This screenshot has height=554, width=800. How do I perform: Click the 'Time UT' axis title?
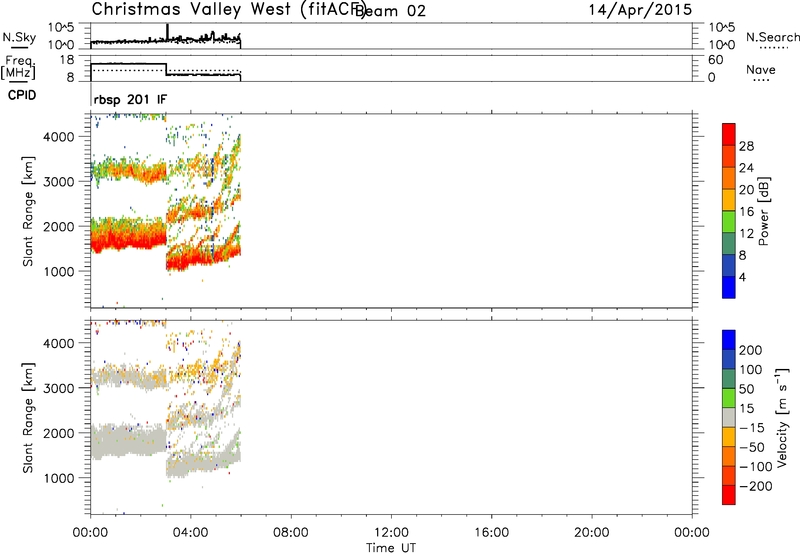391,548
